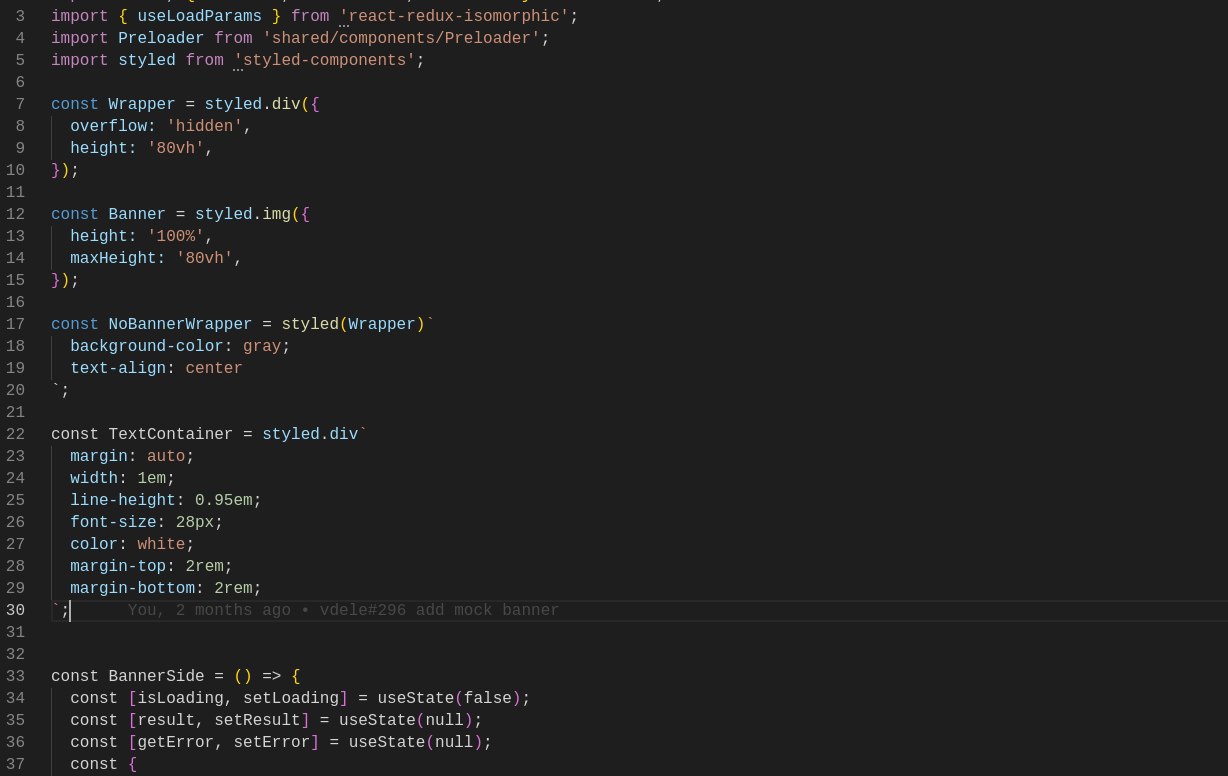Click the 'auto' margin value
The image size is (1228, 776).
(x=166, y=456)
